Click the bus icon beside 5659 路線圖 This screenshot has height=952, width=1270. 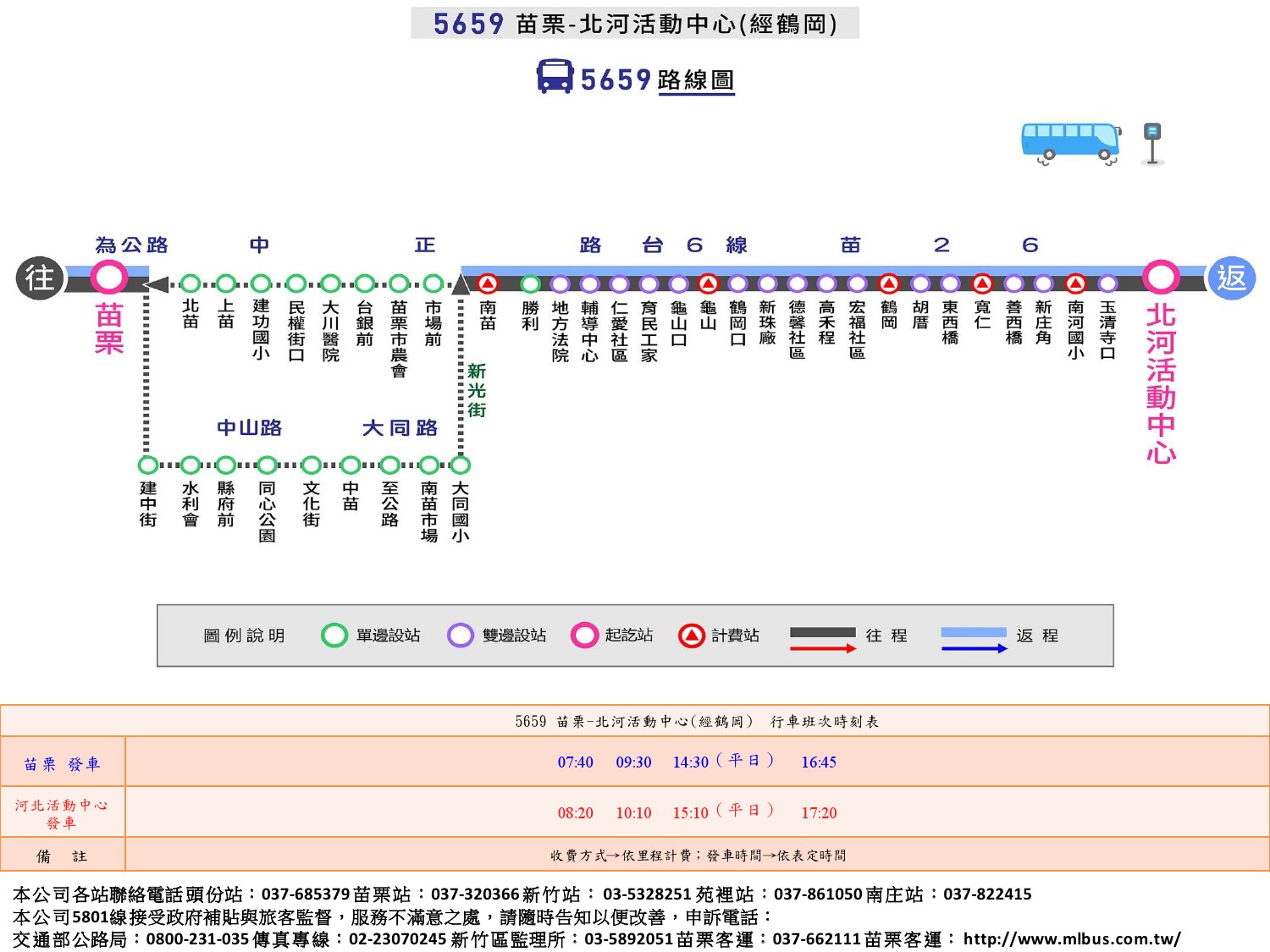click(x=555, y=77)
